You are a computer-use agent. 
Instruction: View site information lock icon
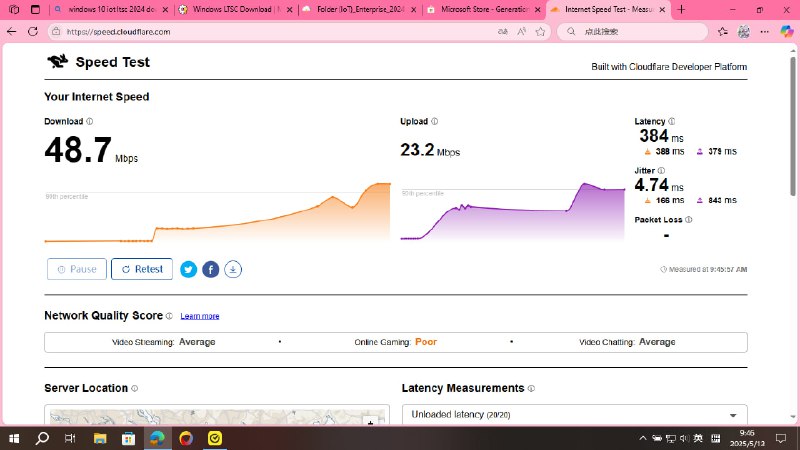57,32
